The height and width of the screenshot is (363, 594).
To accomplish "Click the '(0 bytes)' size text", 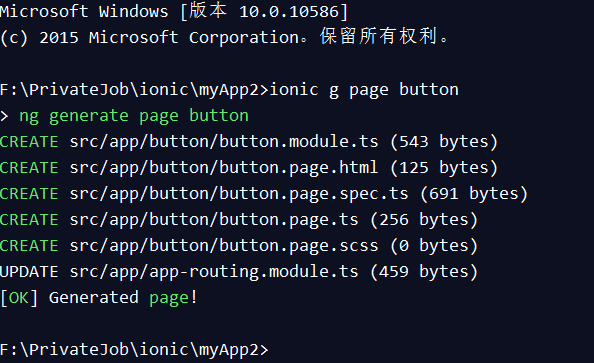I will click(x=434, y=246).
